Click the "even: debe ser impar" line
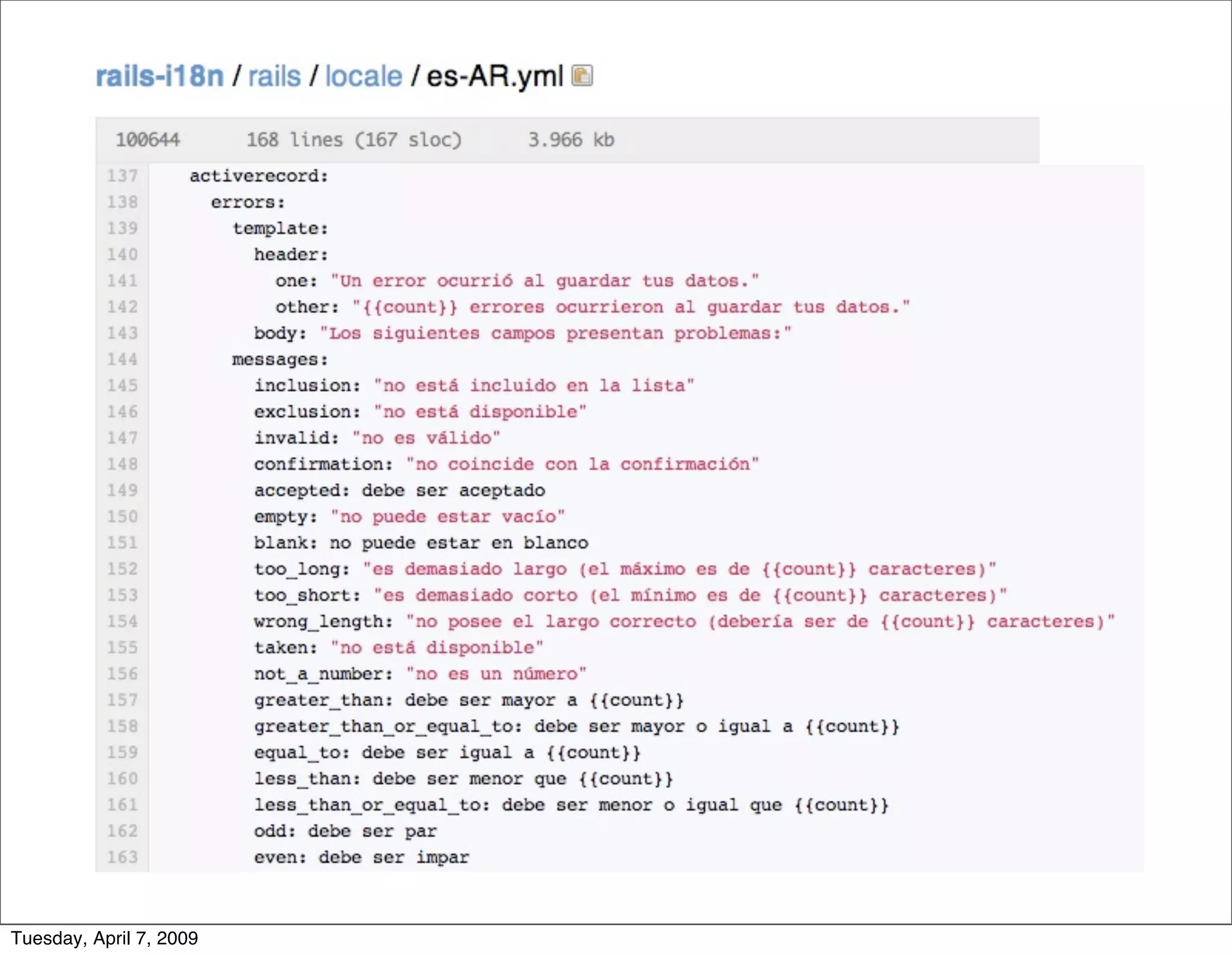This screenshot has width=1232, height=955. click(361, 857)
